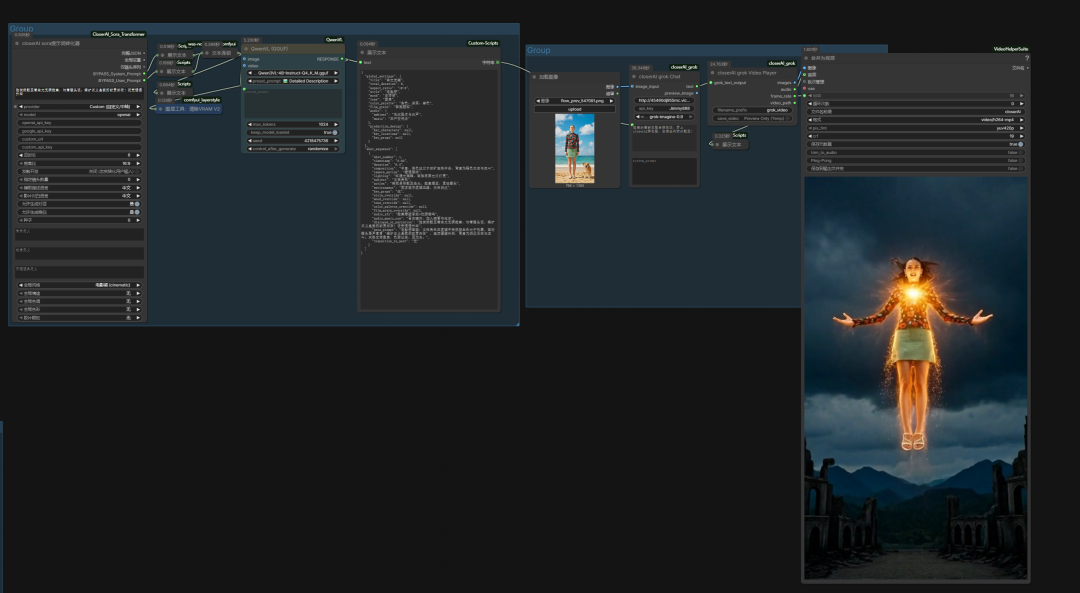Open the provider Custom dropdown in sora node
Image resolution: width=1080 pixels, height=593 pixels.
coord(79,107)
